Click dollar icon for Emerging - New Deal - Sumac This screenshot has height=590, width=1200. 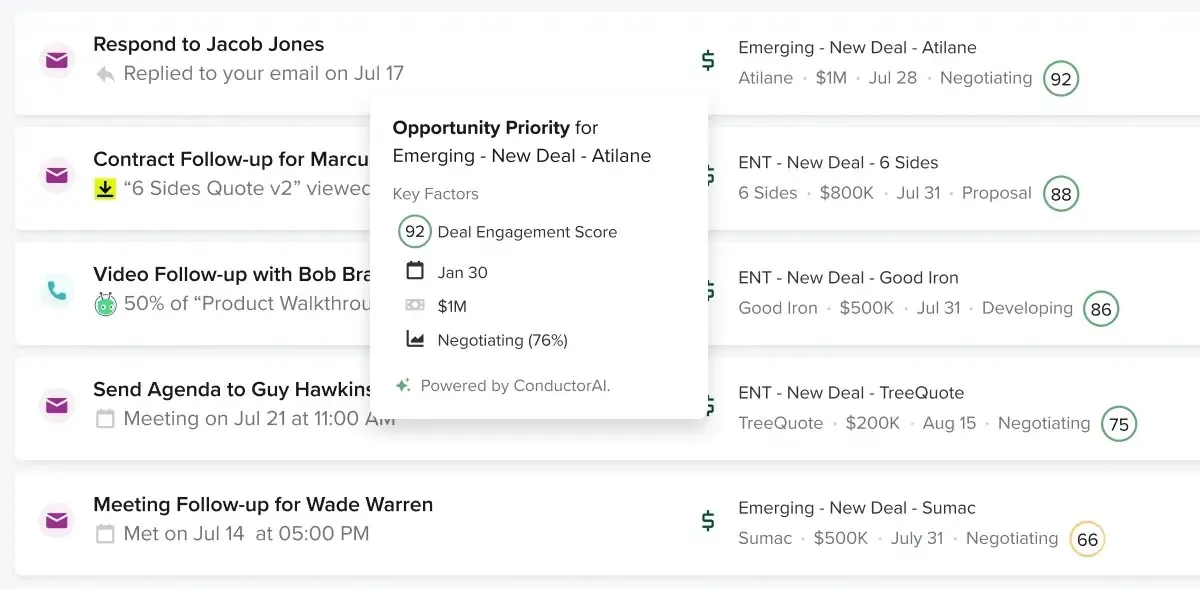(x=708, y=521)
